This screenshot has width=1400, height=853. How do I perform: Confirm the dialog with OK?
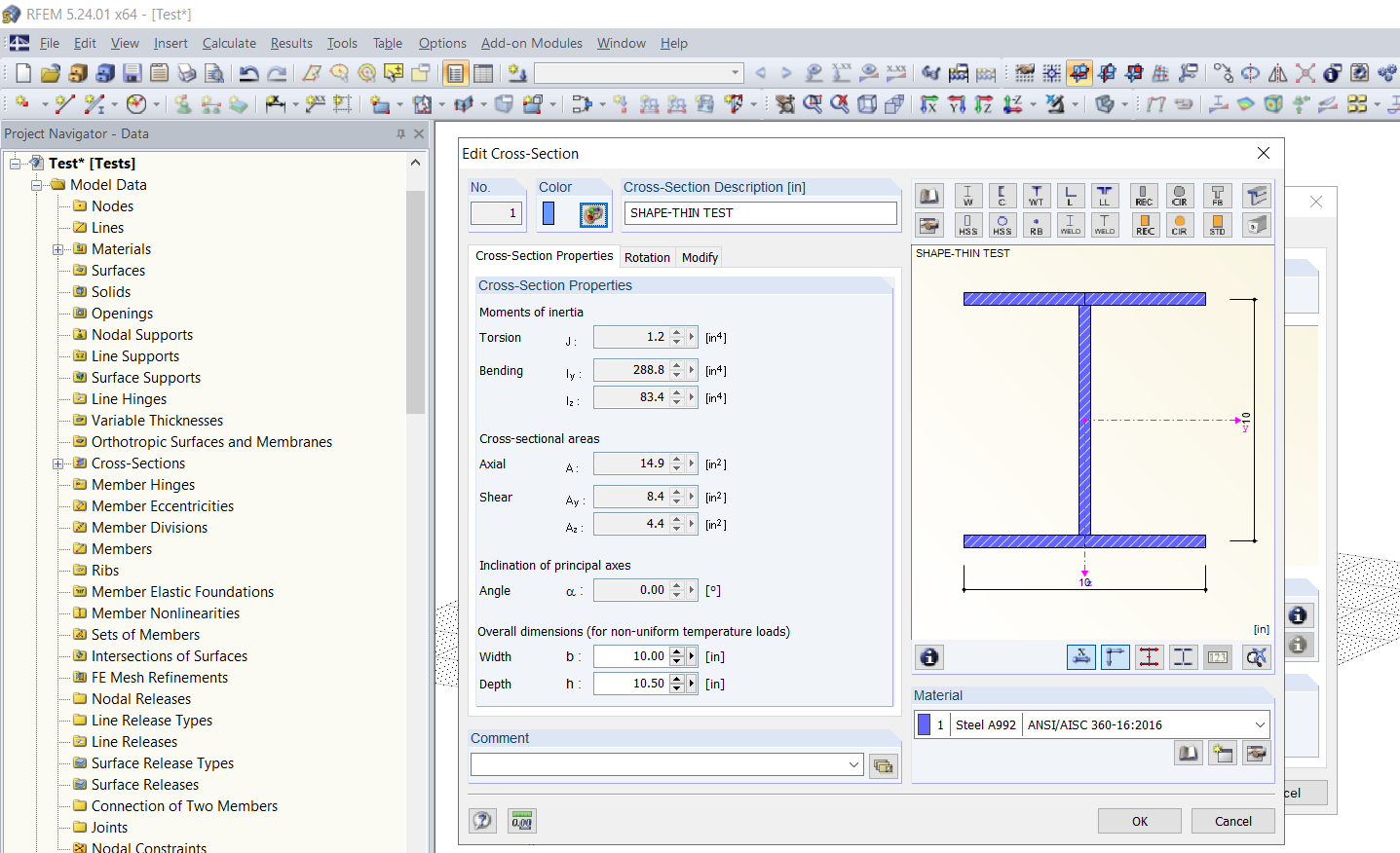point(1139,821)
